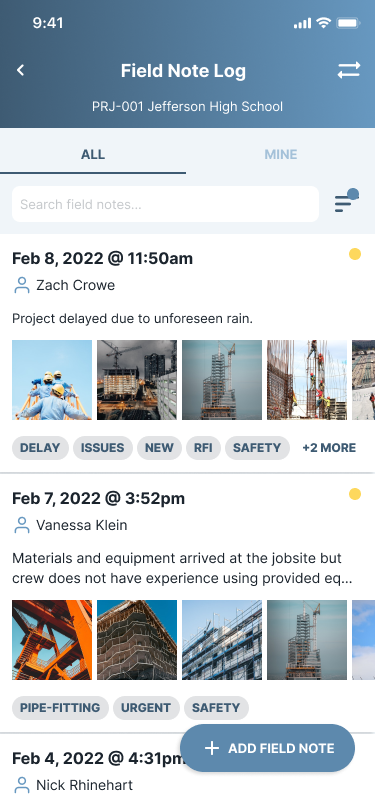Switch to the MINE tab
Viewport: 375px width, 812px height.
pos(281,154)
